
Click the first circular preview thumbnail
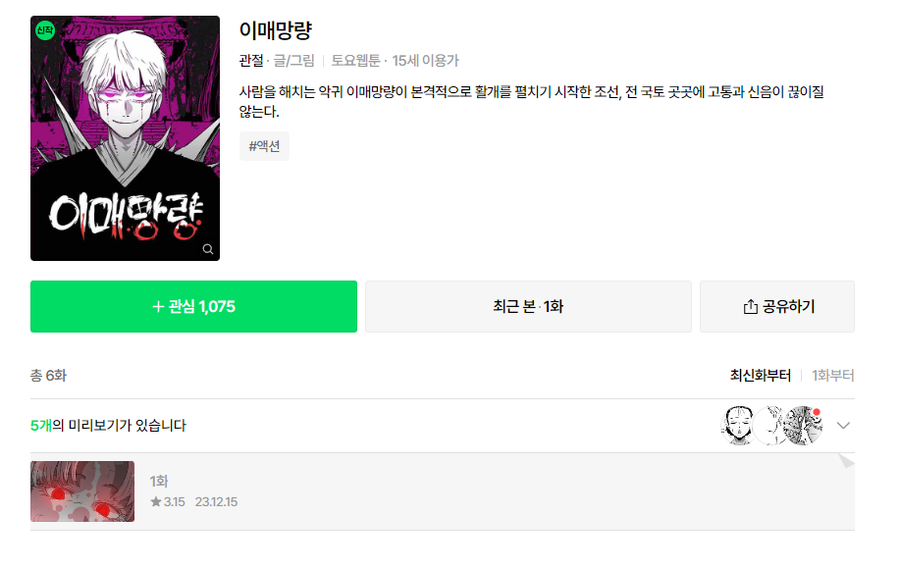pyautogui.click(x=738, y=425)
